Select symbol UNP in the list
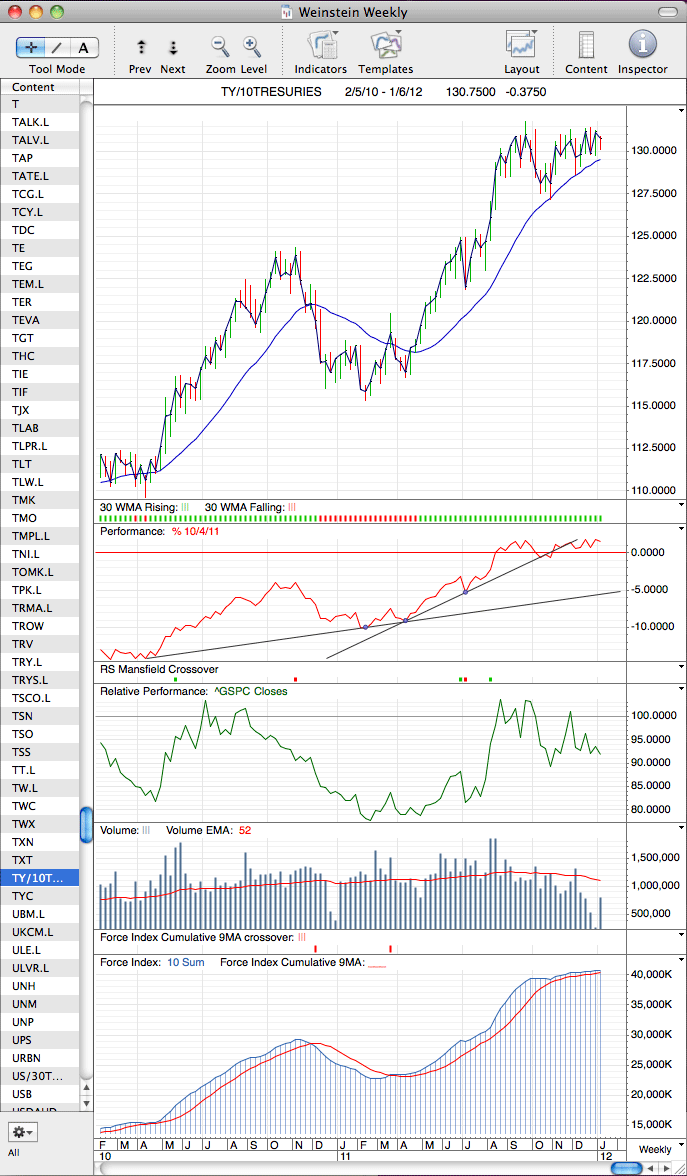Viewport: 687px width, 1176px height. point(40,1022)
